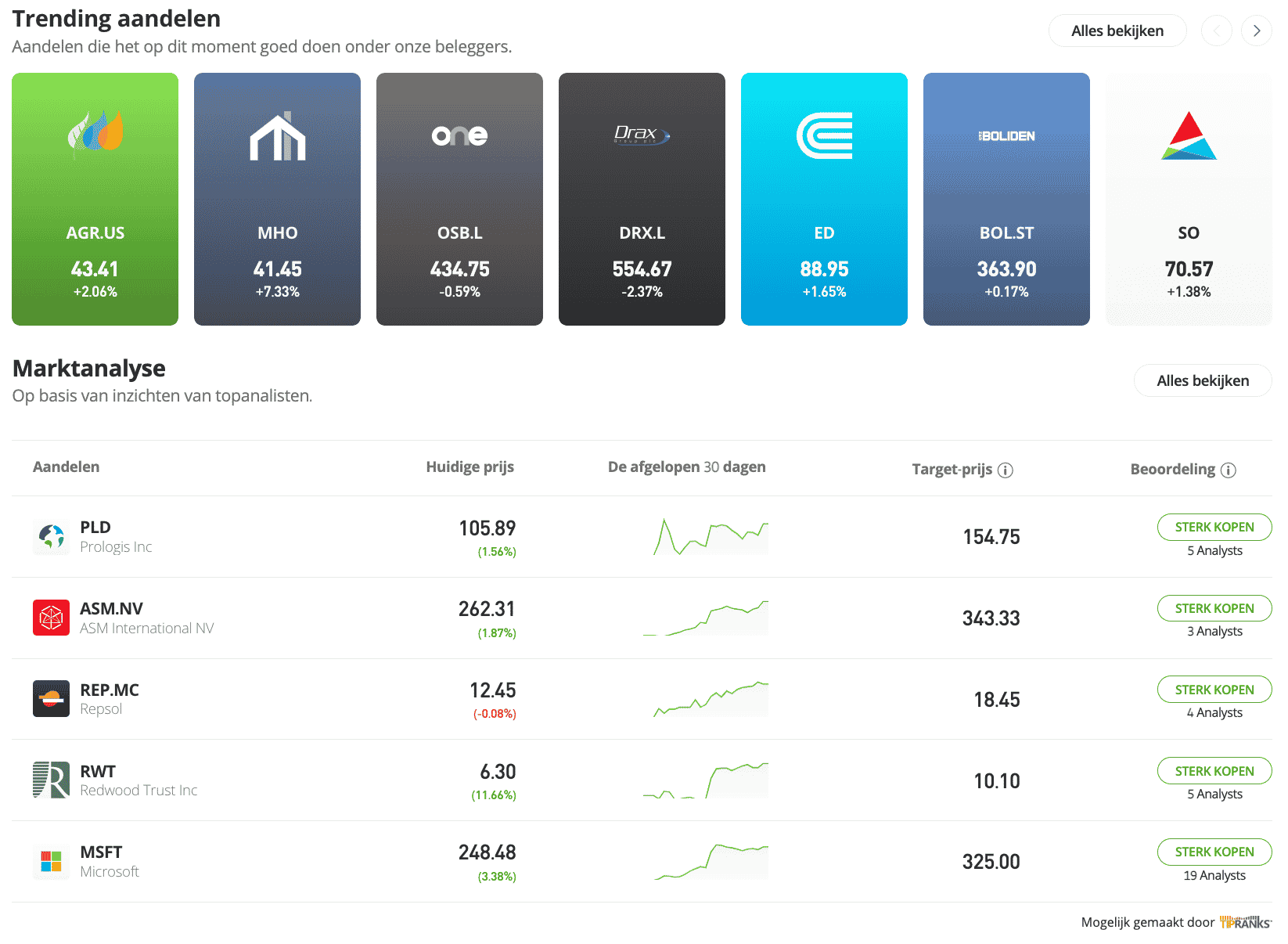The height and width of the screenshot is (944, 1288).
Task: Click the 'Mogelijk gemaakt door' footer text
Action: point(1148,922)
